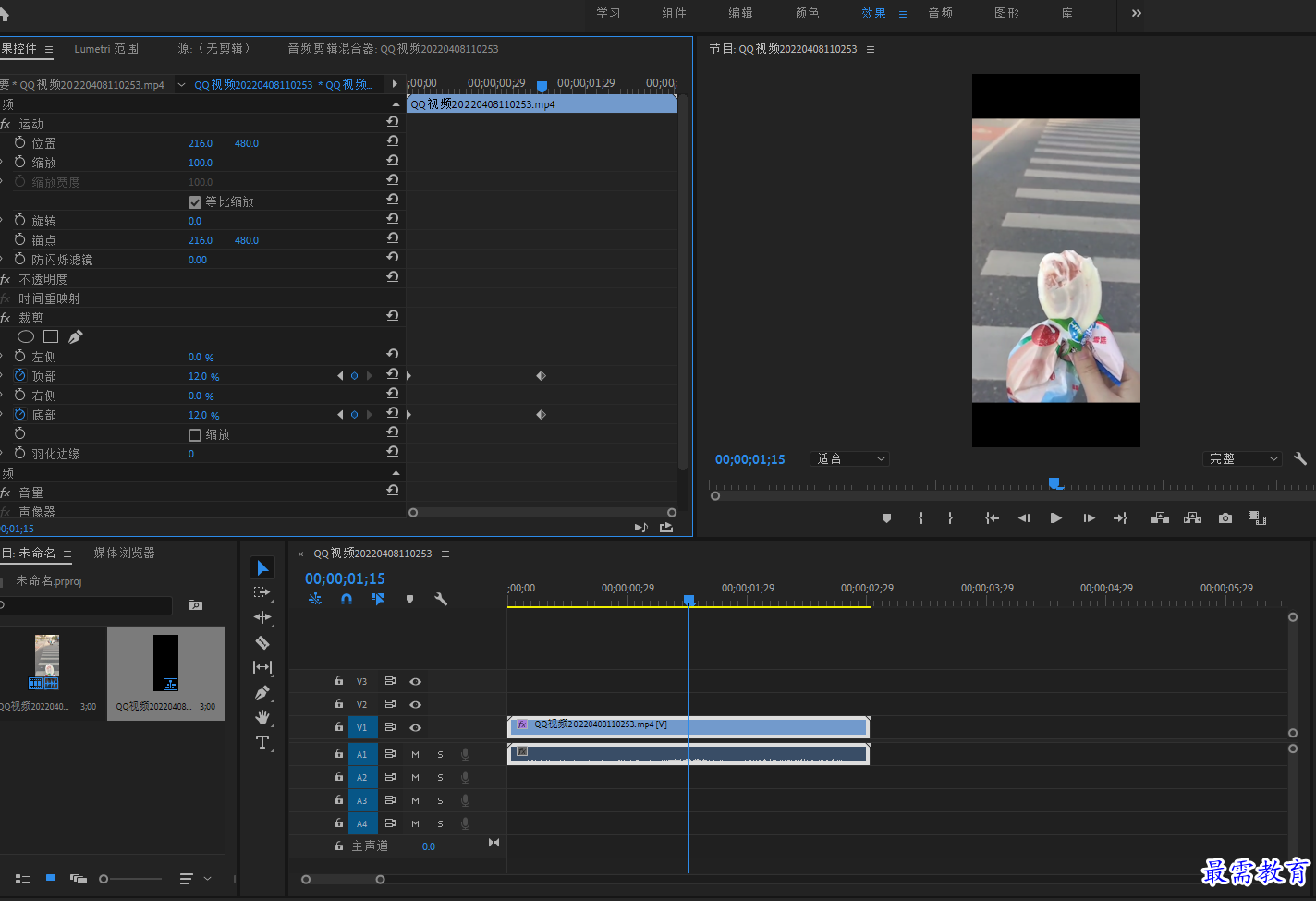This screenshot has width=1316, height=901.
Task: Solo audio track A2
Action: click(x=440, y=778)
